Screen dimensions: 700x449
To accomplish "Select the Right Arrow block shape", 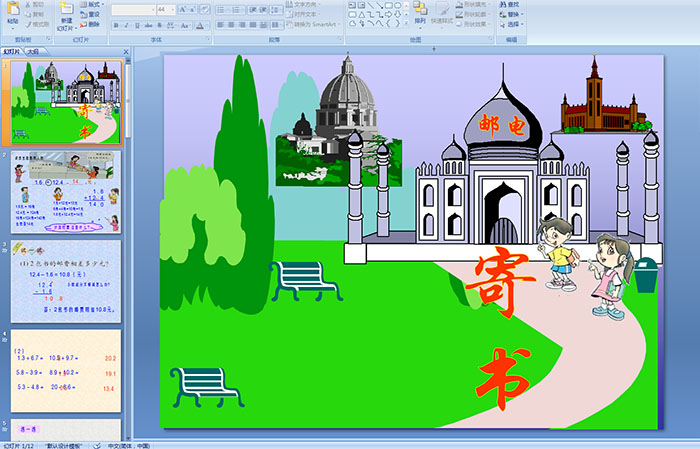I will 388,14.
